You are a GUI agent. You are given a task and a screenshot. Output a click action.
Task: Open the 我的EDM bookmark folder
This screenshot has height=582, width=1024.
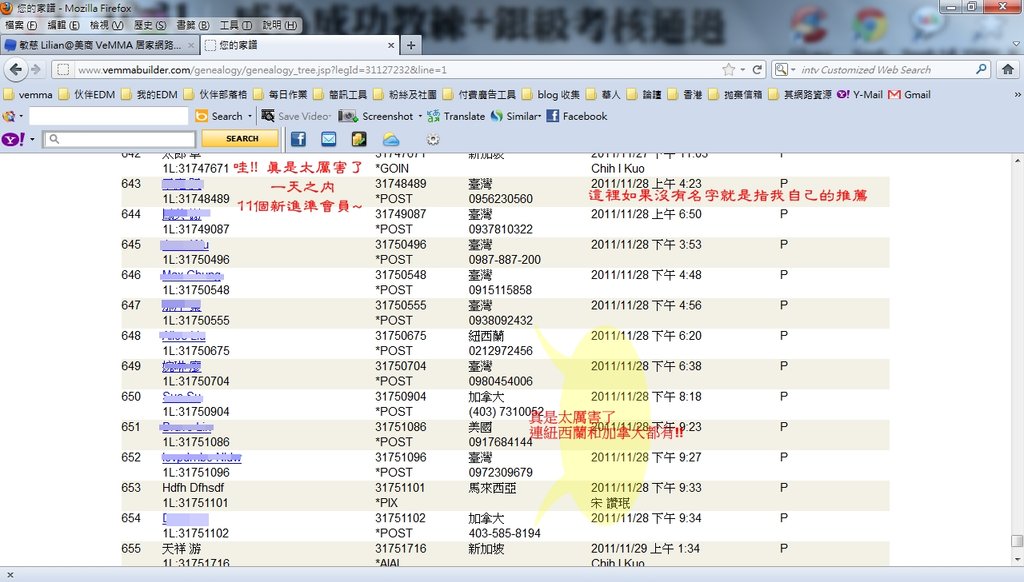pyautogui.click(x=150, y=95)
